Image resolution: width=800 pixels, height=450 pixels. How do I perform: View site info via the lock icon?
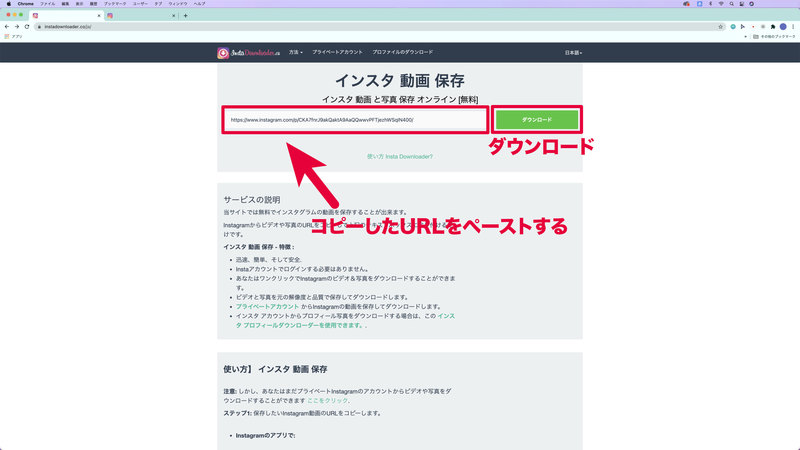(39, 27)
